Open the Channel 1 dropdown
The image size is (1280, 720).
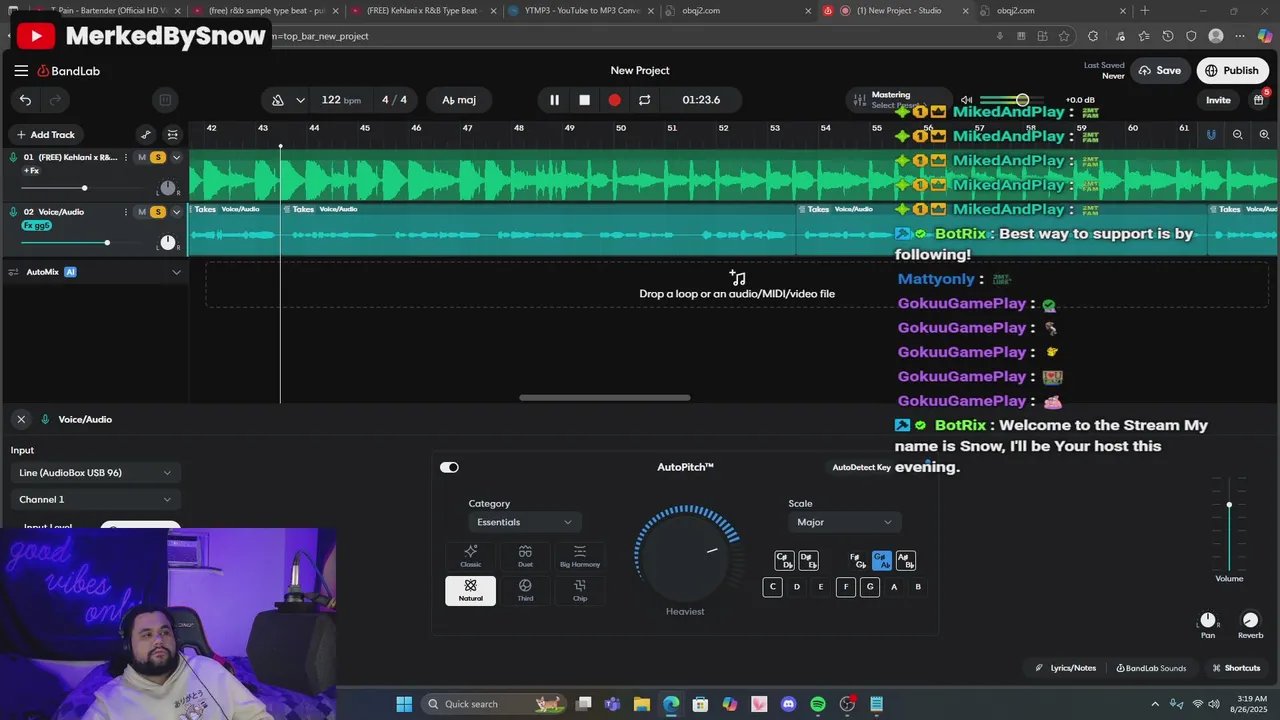(x=95, y=500)
